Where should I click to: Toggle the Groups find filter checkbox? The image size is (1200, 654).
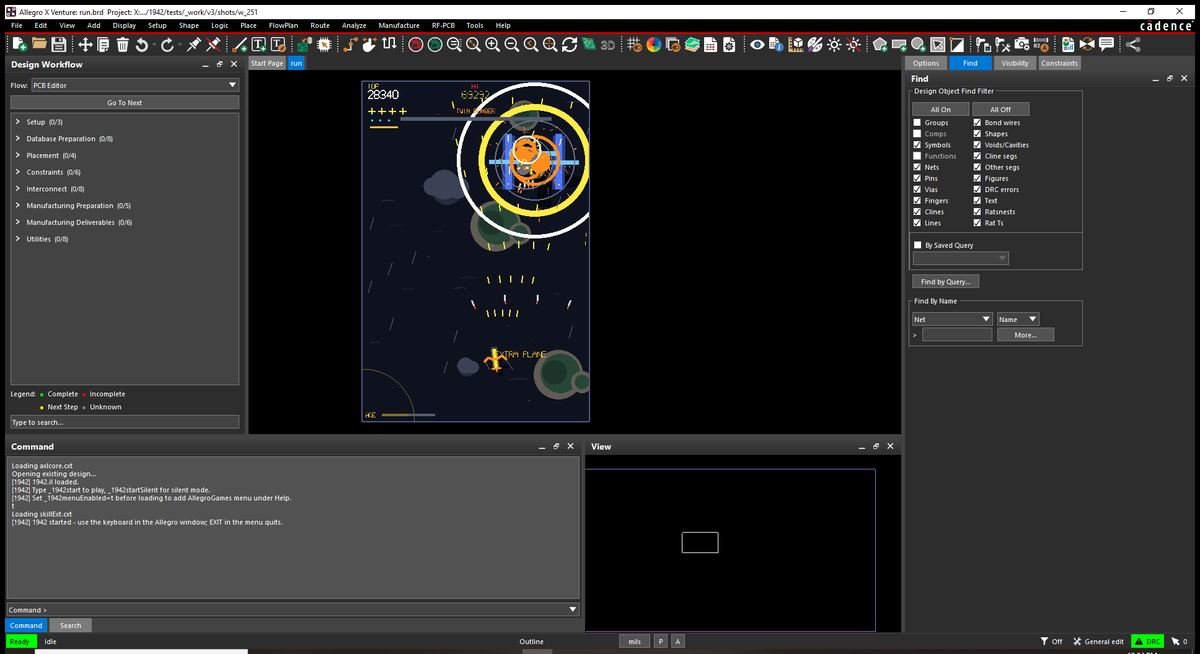[917, 122]
